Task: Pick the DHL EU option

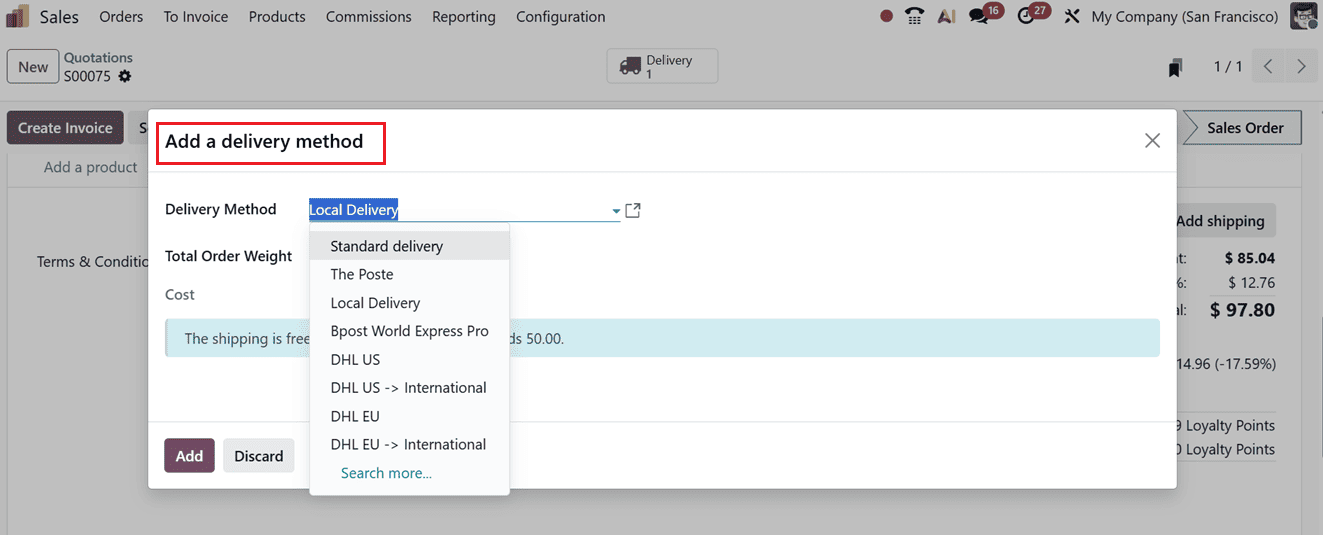Action: [x=410, y=416]
